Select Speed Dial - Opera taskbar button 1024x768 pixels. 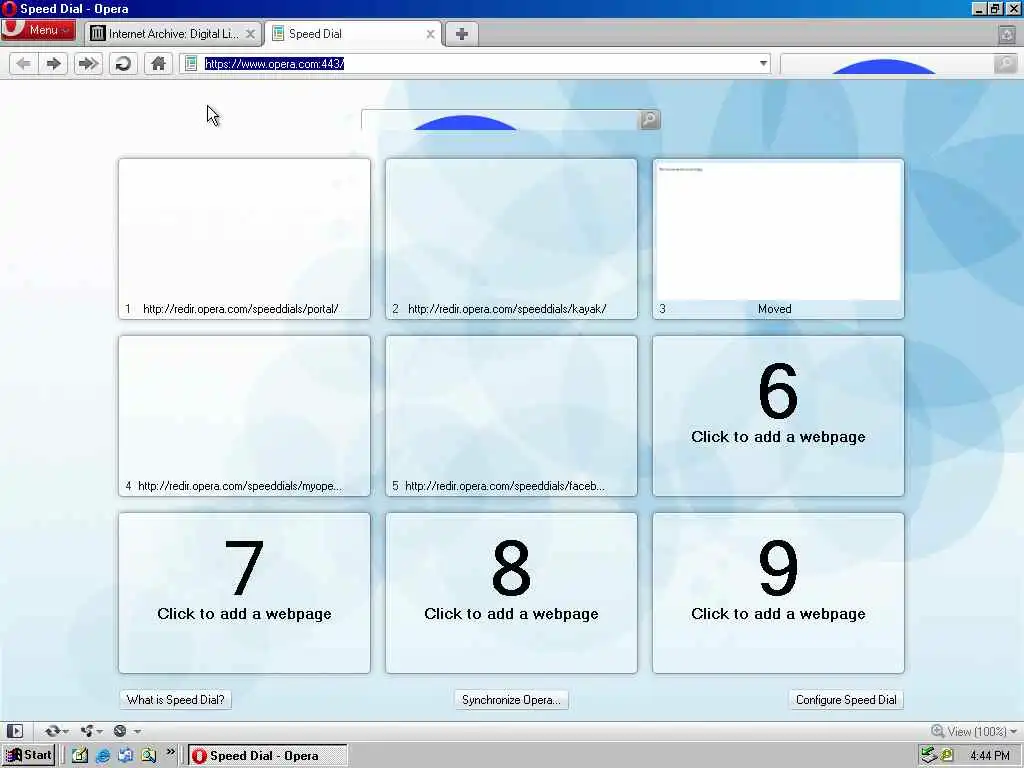268,756
